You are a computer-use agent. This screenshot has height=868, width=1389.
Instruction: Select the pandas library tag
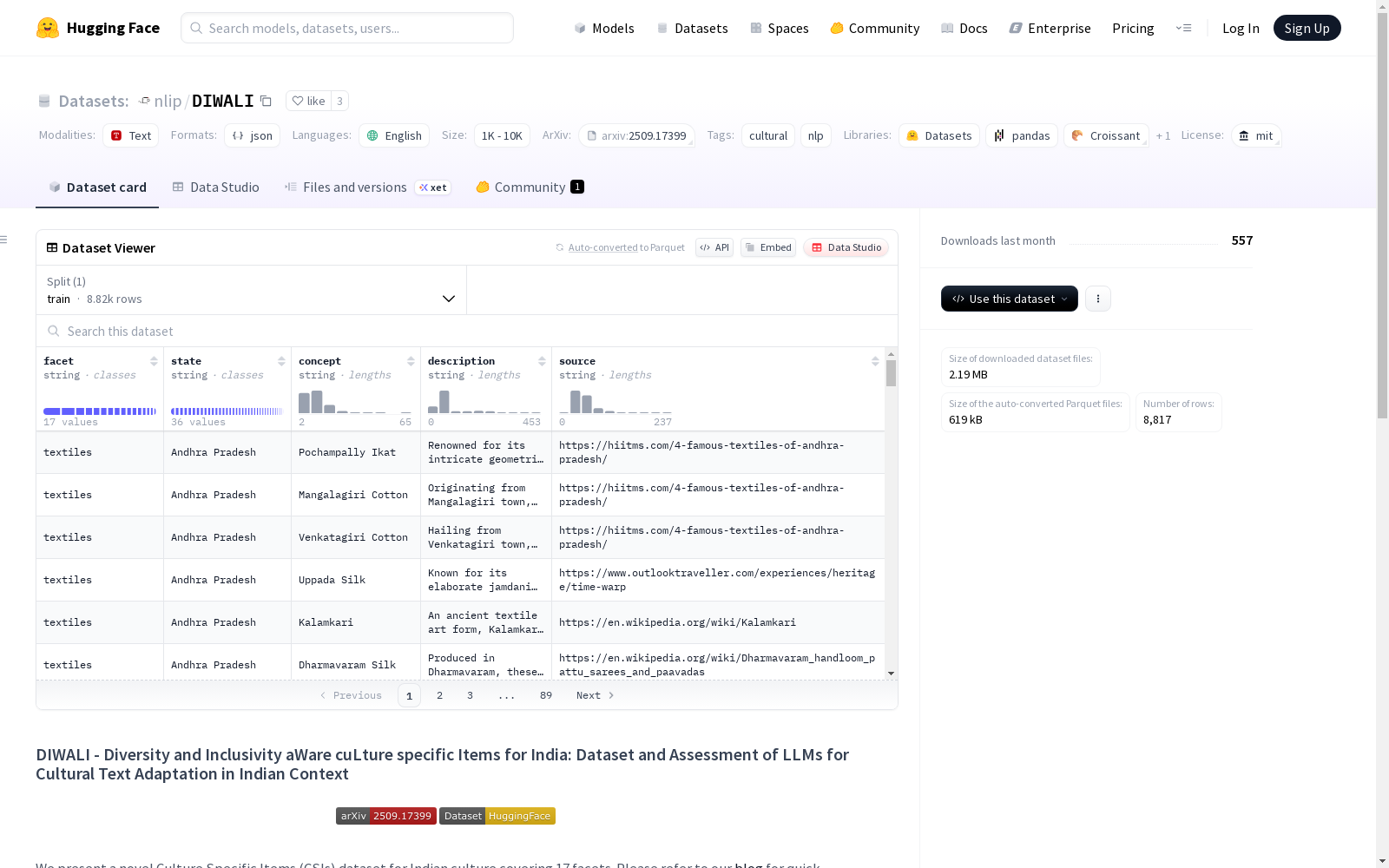tap(1022, 135)
